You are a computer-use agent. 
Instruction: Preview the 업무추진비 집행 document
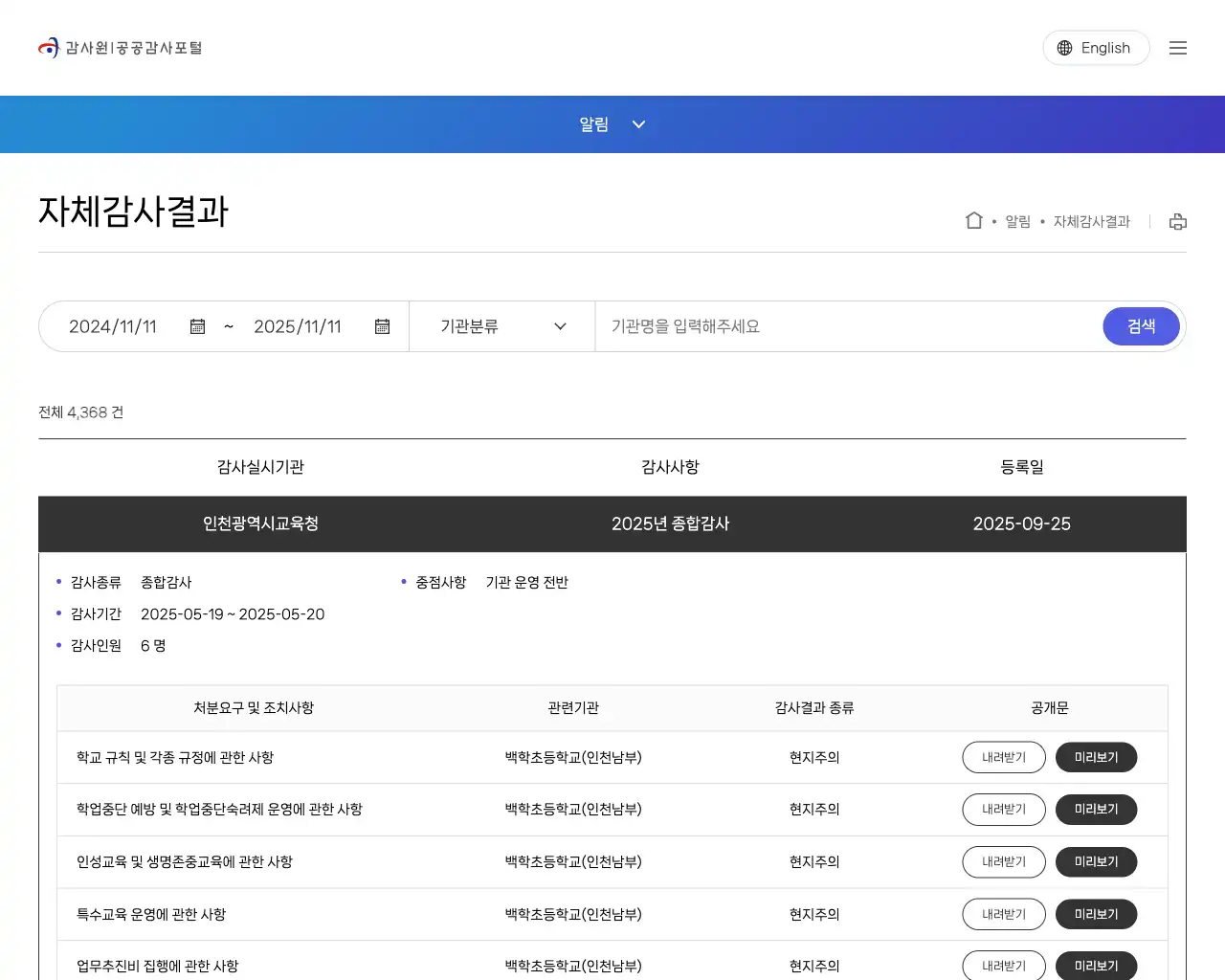click(x=1096, y=965)
